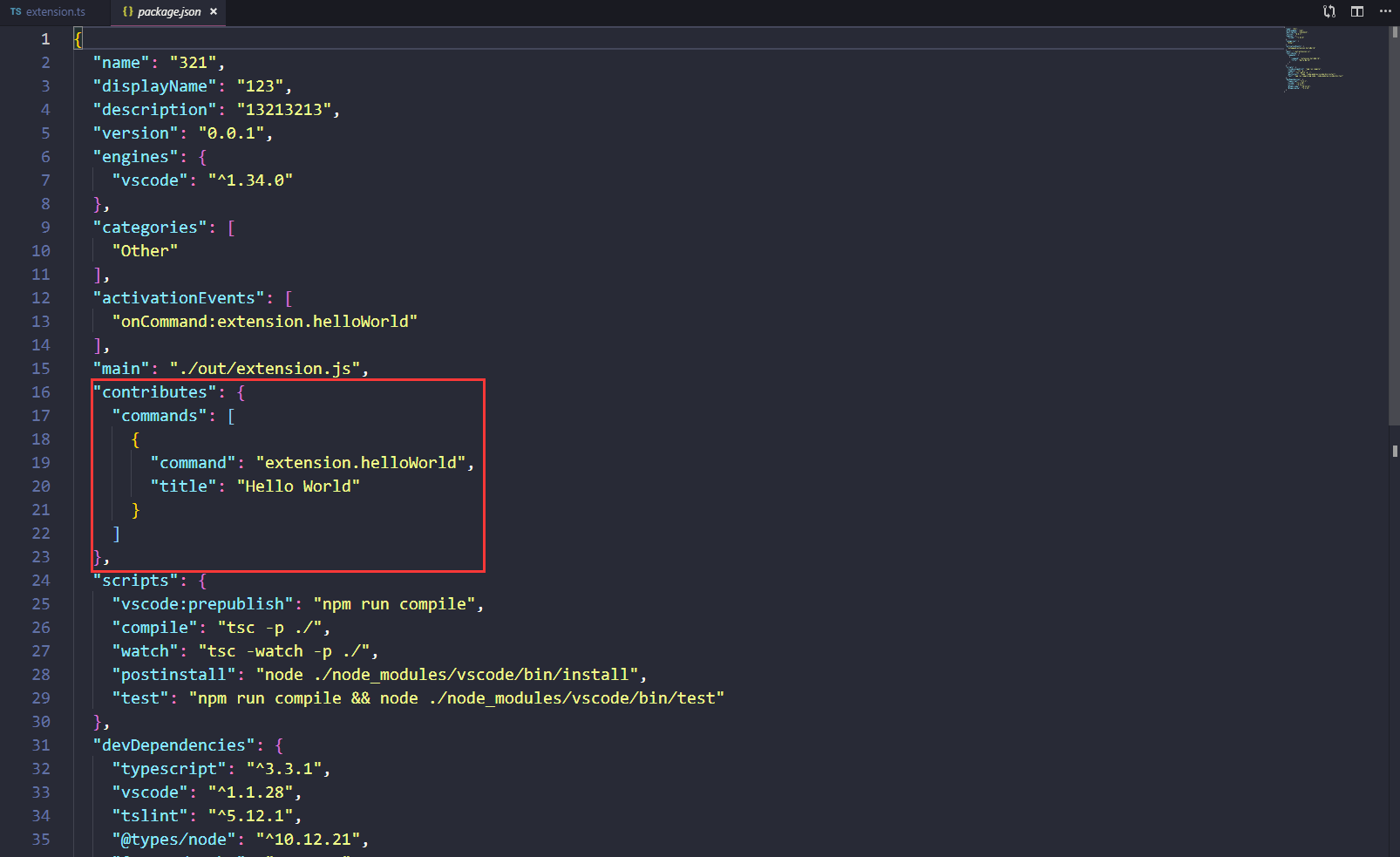This screenshot has width=1400, height=857.
Task: Close the package.json tab
Action: [x=214, y=11]
